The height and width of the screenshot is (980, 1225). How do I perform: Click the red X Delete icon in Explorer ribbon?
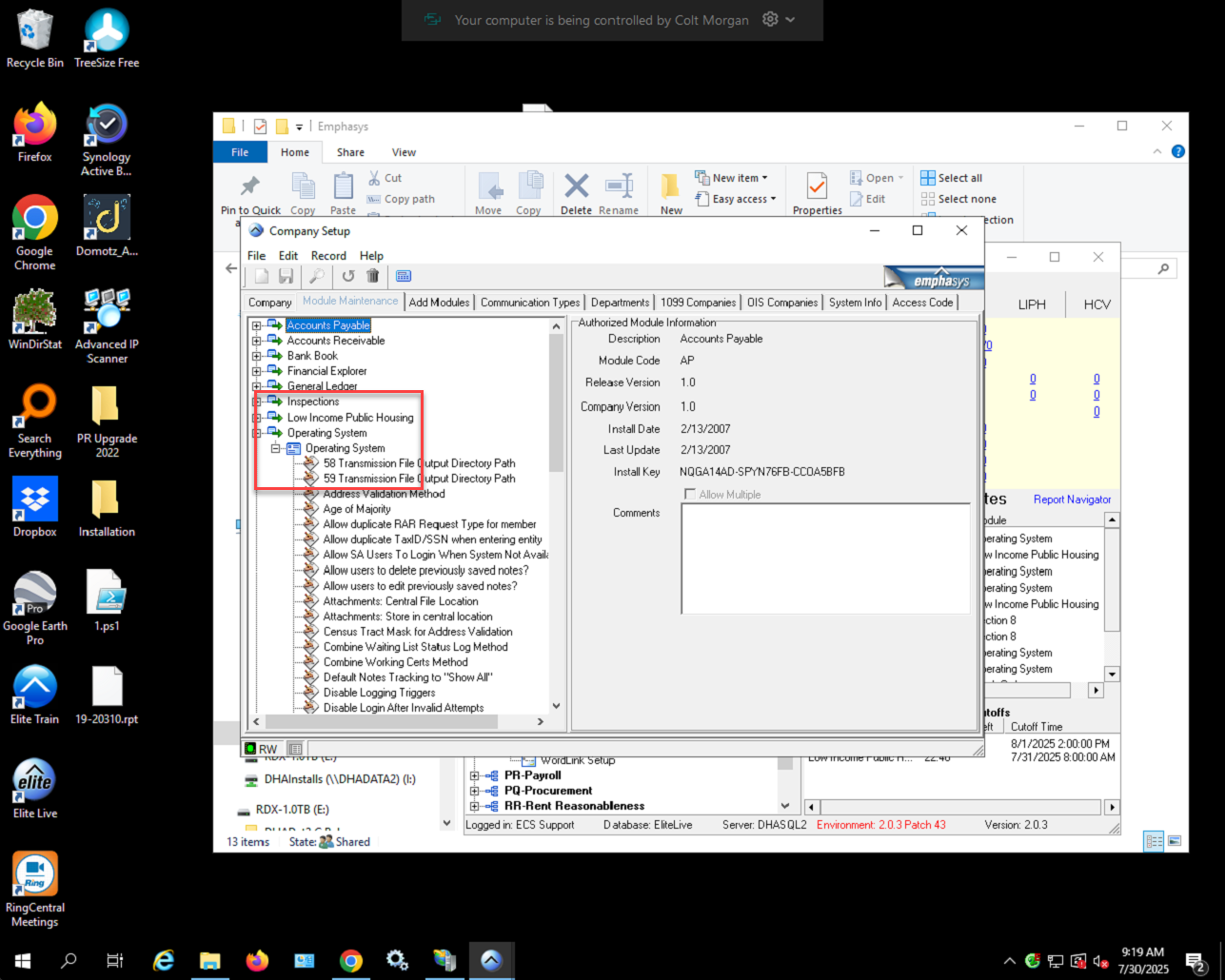point(576,186)
